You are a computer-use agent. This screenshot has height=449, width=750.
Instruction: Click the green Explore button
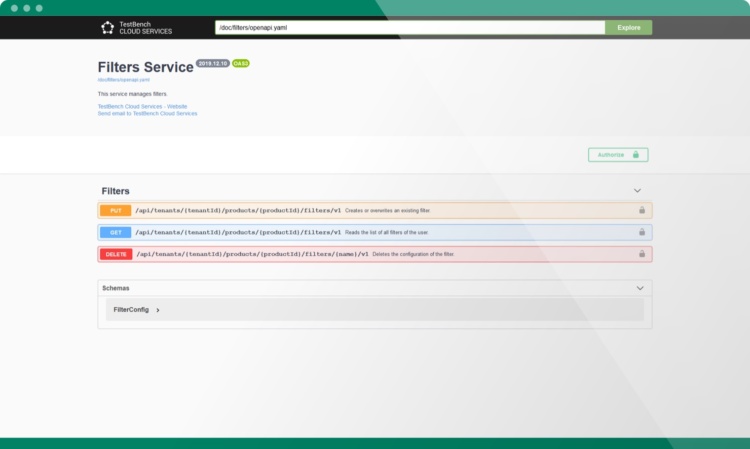[629, 28]
